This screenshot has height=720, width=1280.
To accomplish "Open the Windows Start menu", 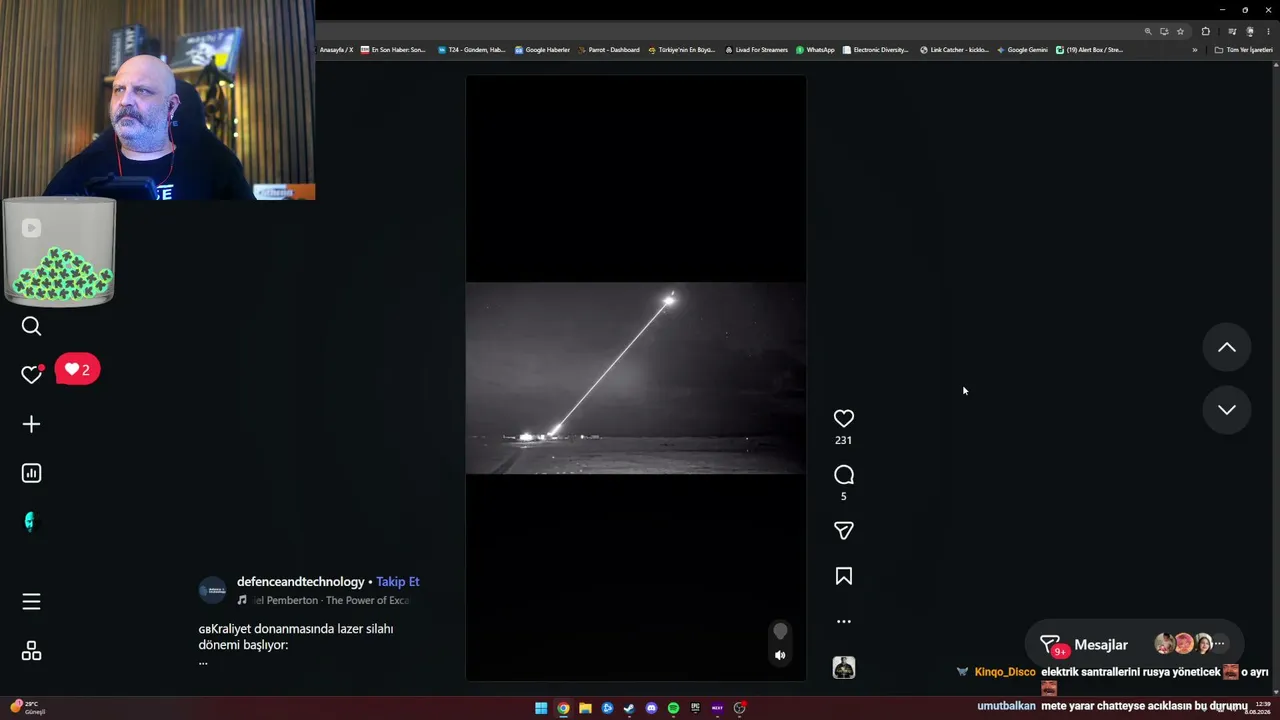I will pyautogui.click(x=541, y=708).
